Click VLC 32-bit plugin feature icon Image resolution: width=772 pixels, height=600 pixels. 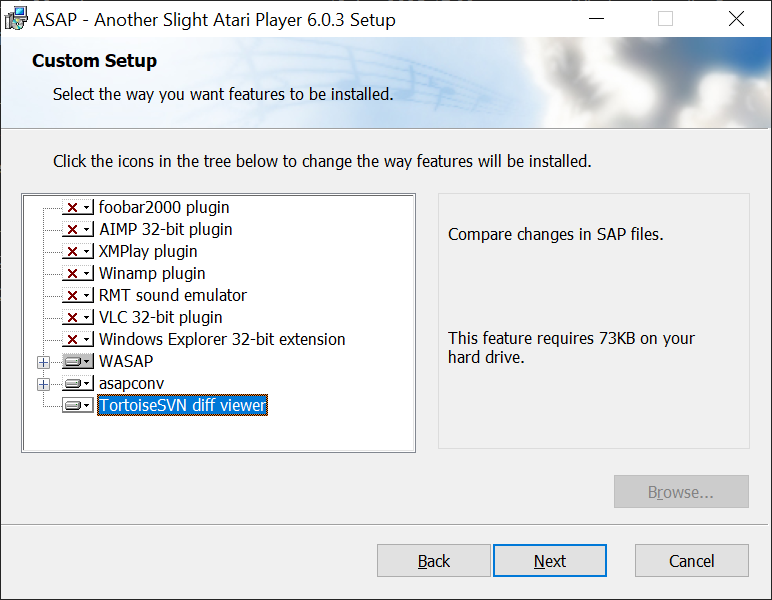78,317
